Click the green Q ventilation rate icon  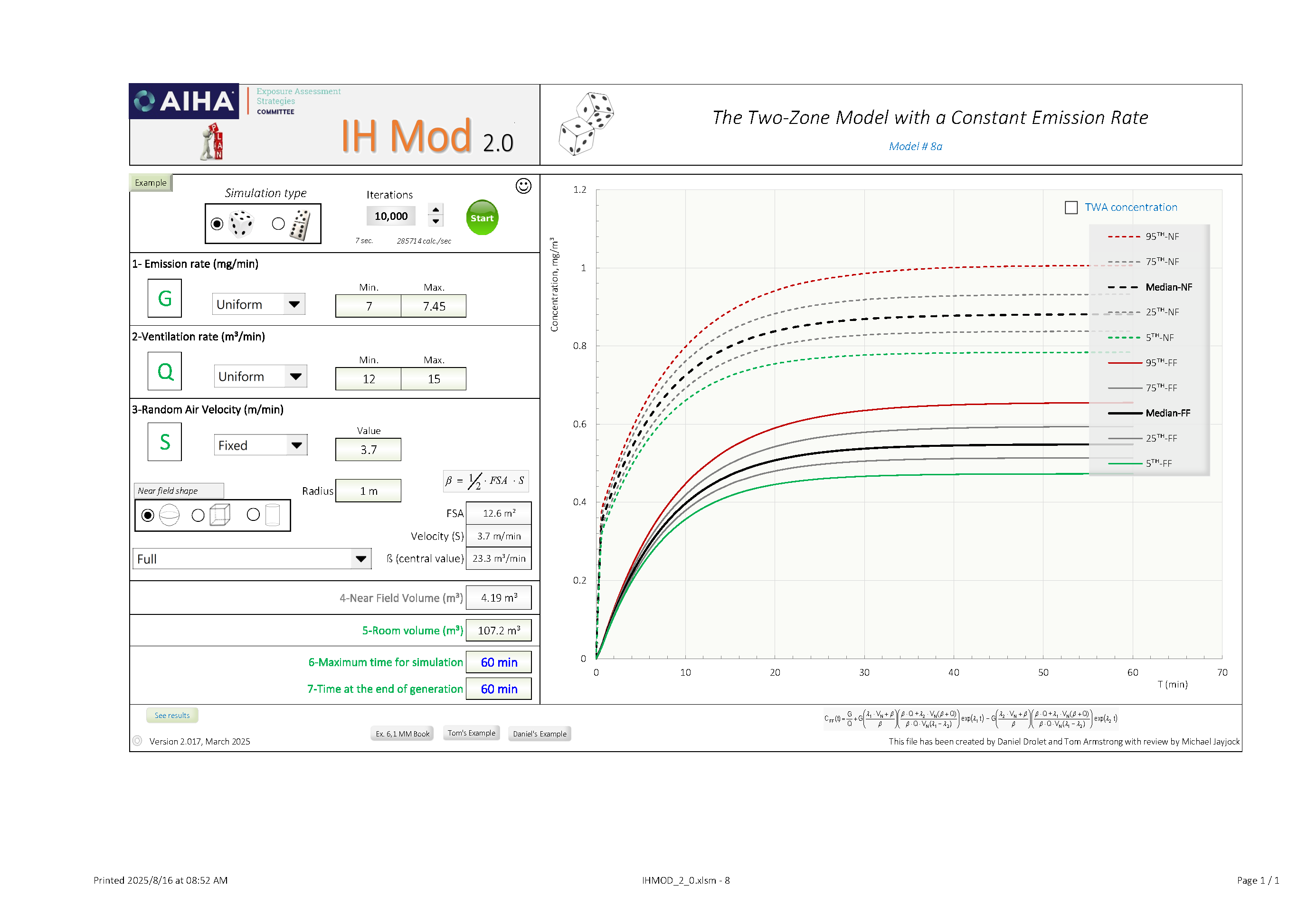coord(164,371)
